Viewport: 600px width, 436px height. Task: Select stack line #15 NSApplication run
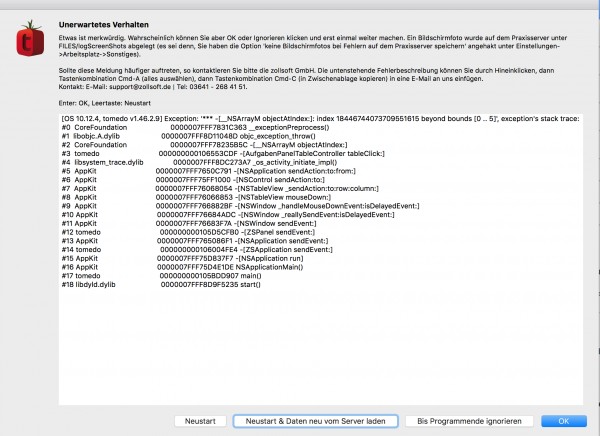click(x=182, y=258)
